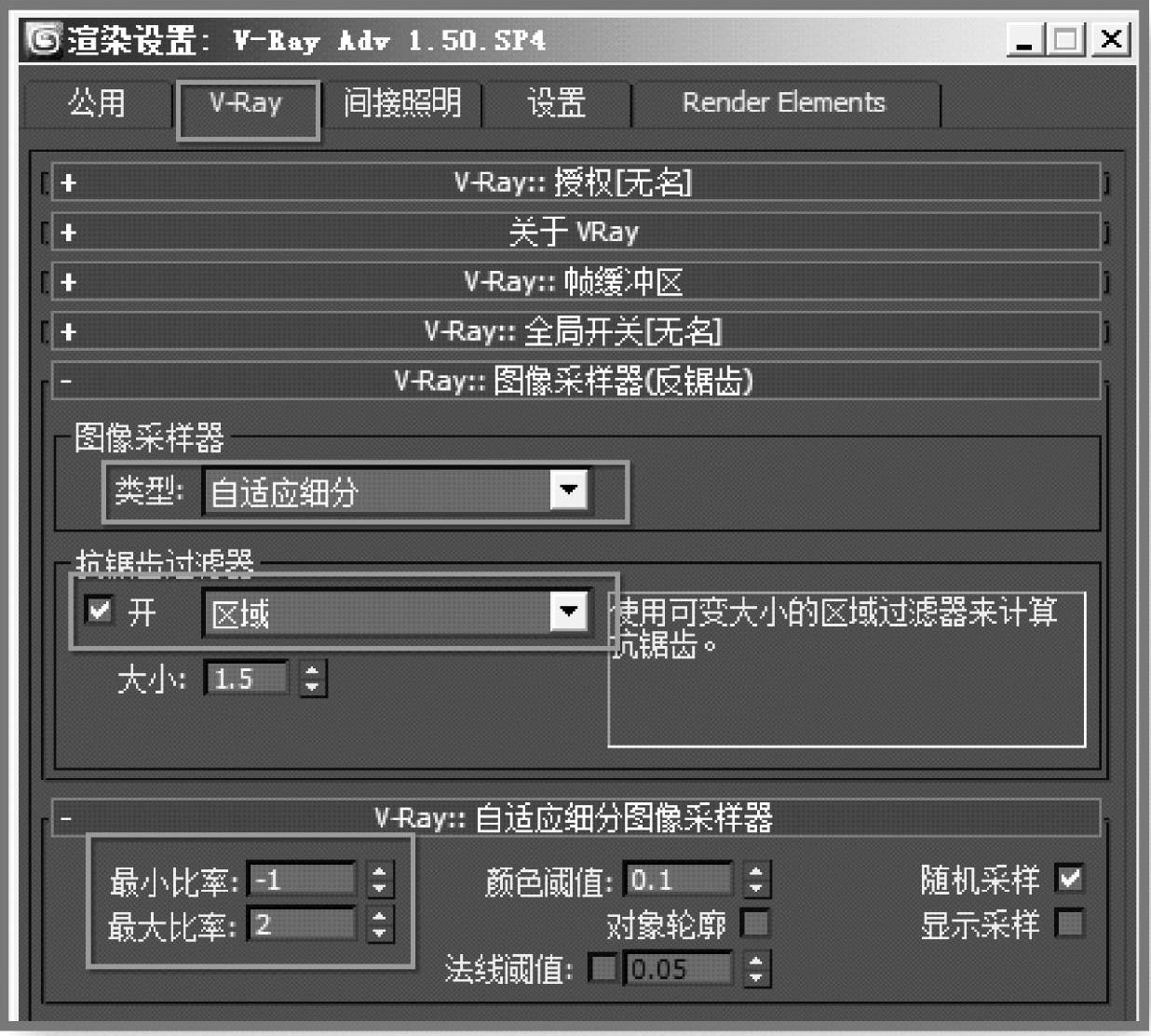The image size is (1151, 1036).
Task: Close the 渲染设置 window
Action: click(x=1111, y=40)
